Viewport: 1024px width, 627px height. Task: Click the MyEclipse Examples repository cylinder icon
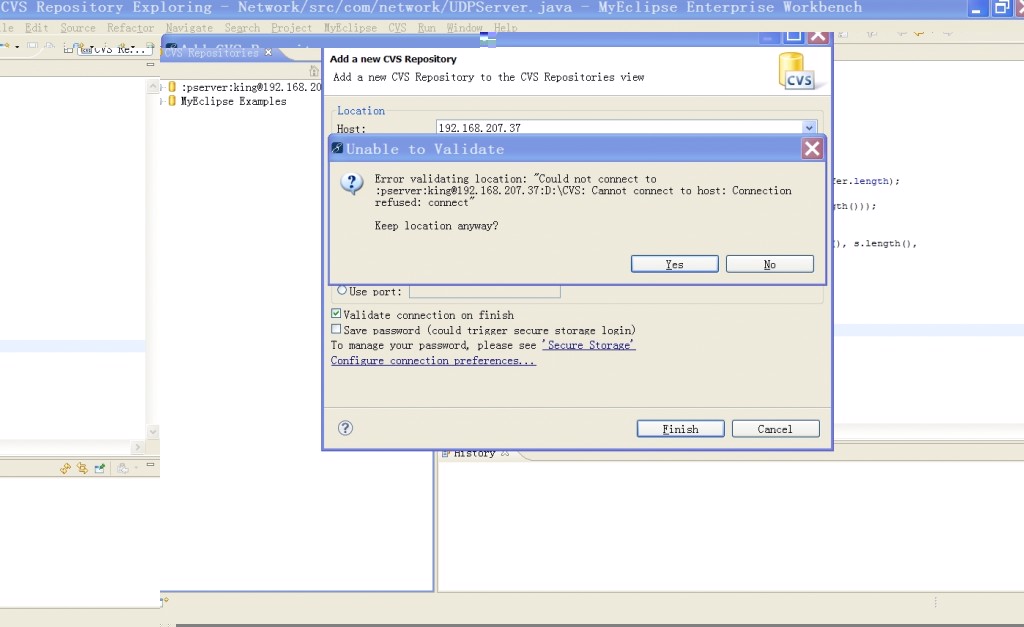(x=172, y=101)
